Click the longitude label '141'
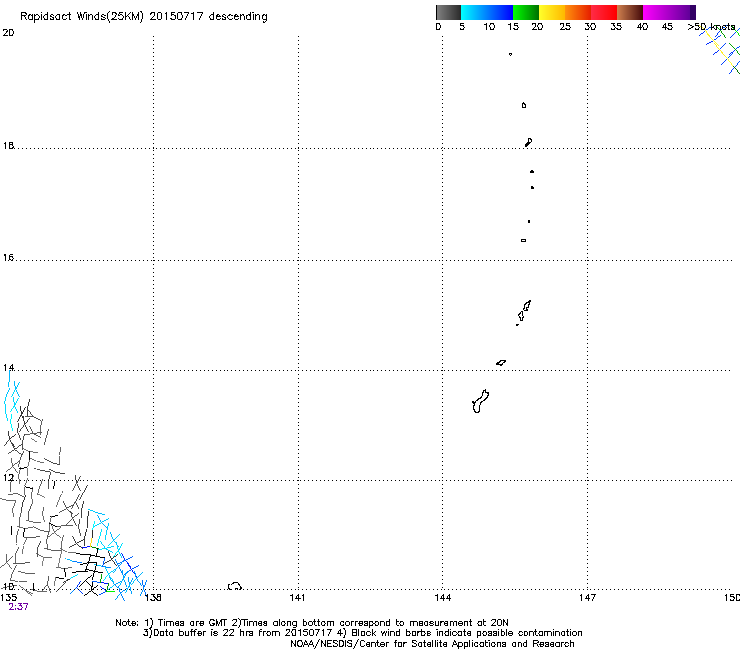Image resolution: width=740 pixels, height=650 pixels. coord(297,598)
